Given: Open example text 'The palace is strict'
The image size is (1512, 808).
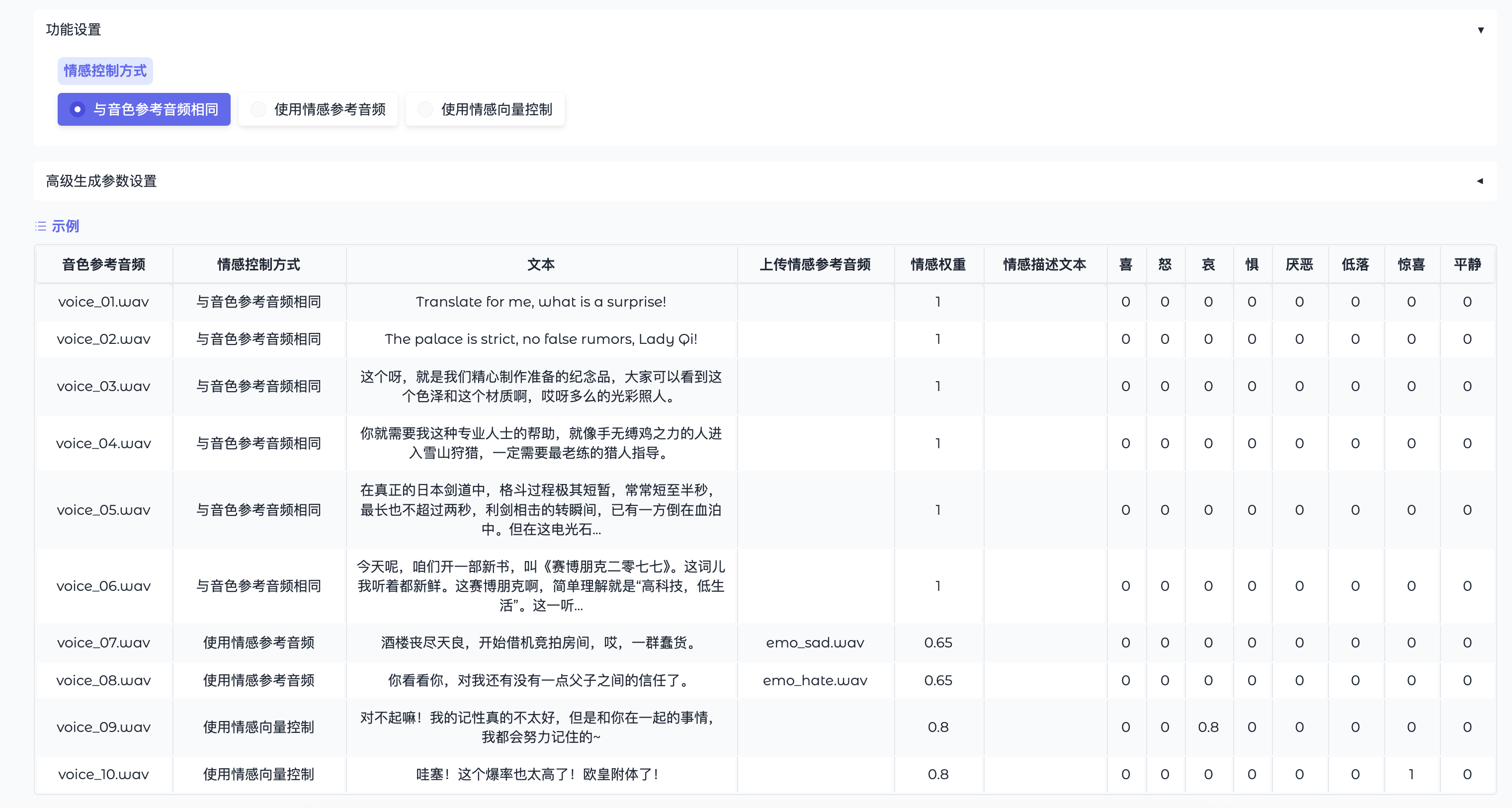Looking at the screenshot, I should point(541,338).
